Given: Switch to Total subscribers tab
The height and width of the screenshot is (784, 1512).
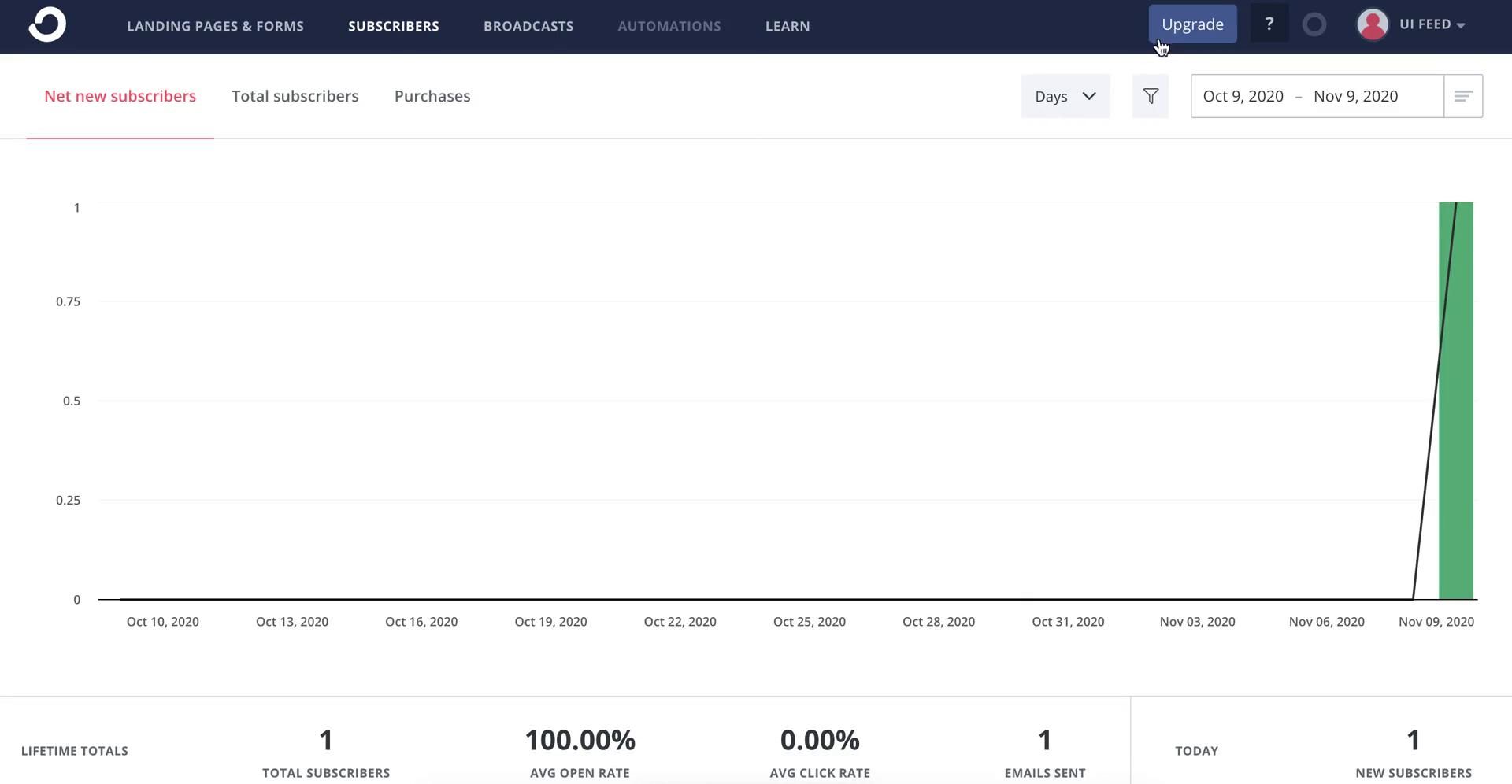Looking at the screenshot, I should tap(295, 96).
